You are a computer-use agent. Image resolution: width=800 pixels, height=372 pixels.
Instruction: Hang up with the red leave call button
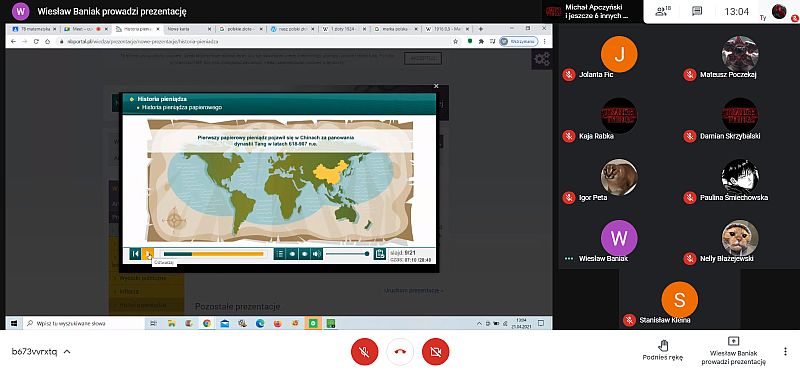tap(400, 352)
